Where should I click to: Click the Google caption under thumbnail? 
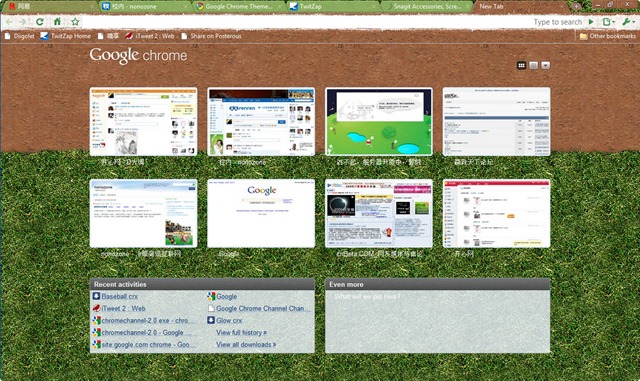pyautogui.click(x=229, y=254)
